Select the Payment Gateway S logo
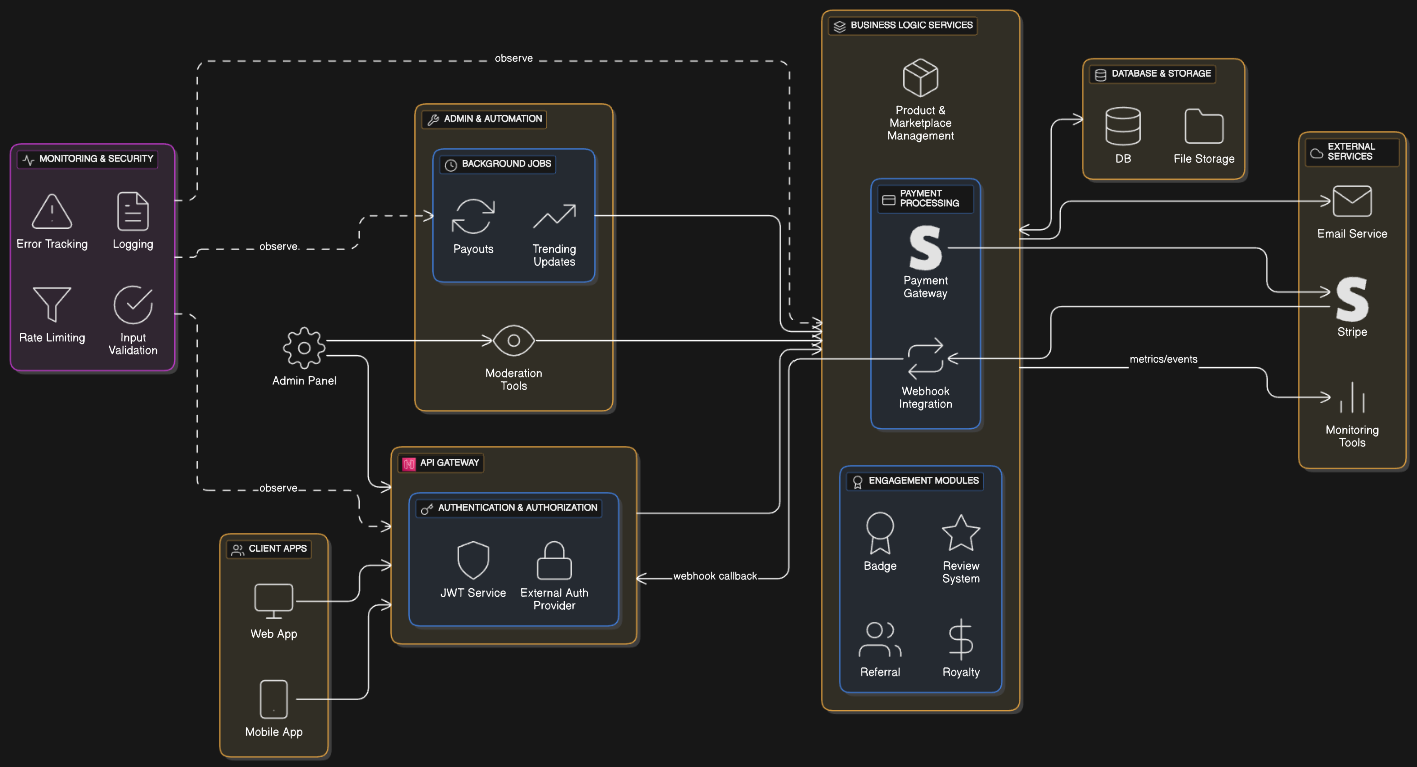The width and height of the screenshot is (1417, 767). 926,249
